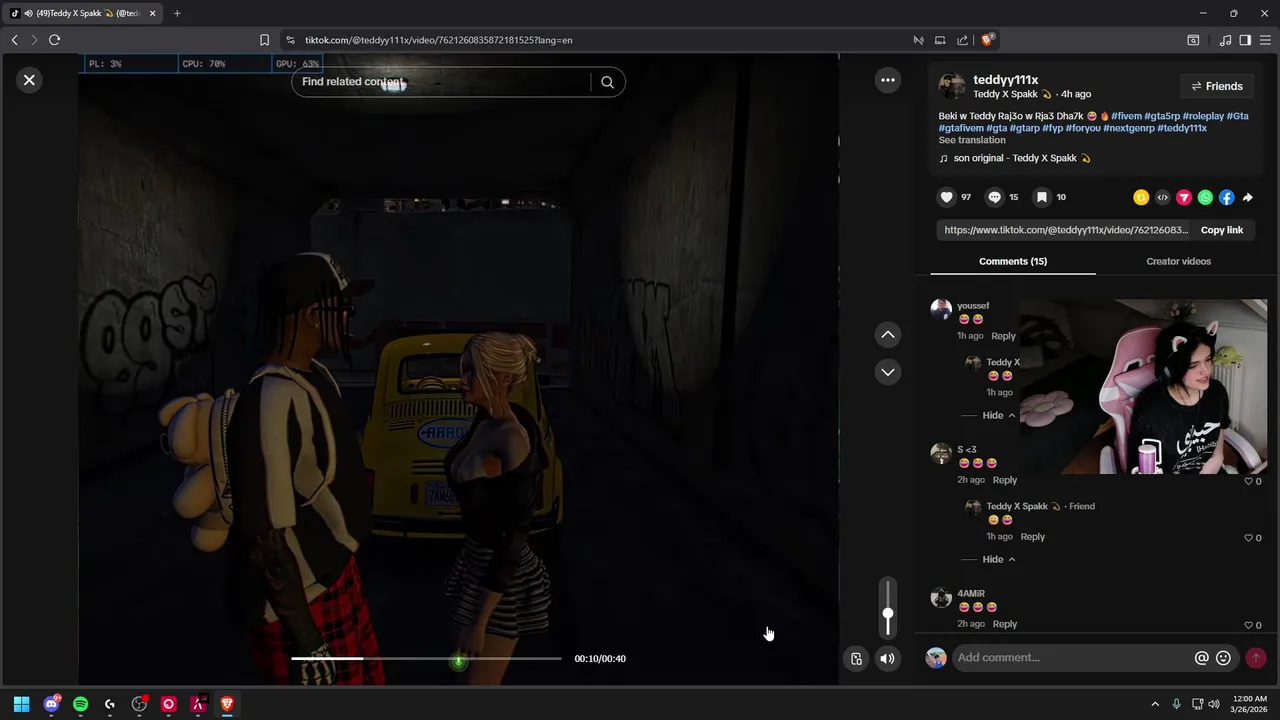Like Teddy X Spakk's Friend reply
Viewport: 1280px width, 720px height.
(1249, 538)
